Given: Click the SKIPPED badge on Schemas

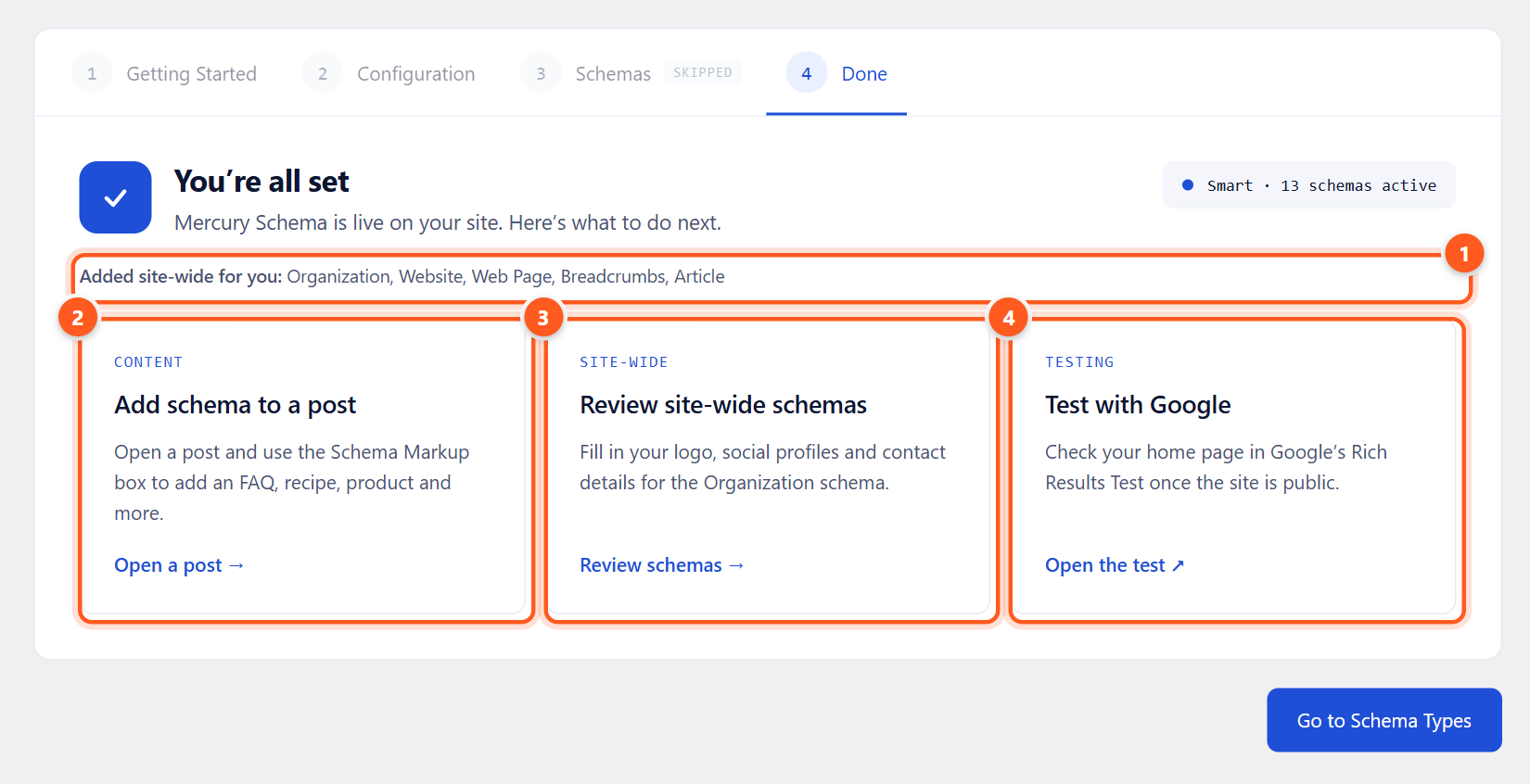Looking at the screenshot, I should [x=703, y=72].
